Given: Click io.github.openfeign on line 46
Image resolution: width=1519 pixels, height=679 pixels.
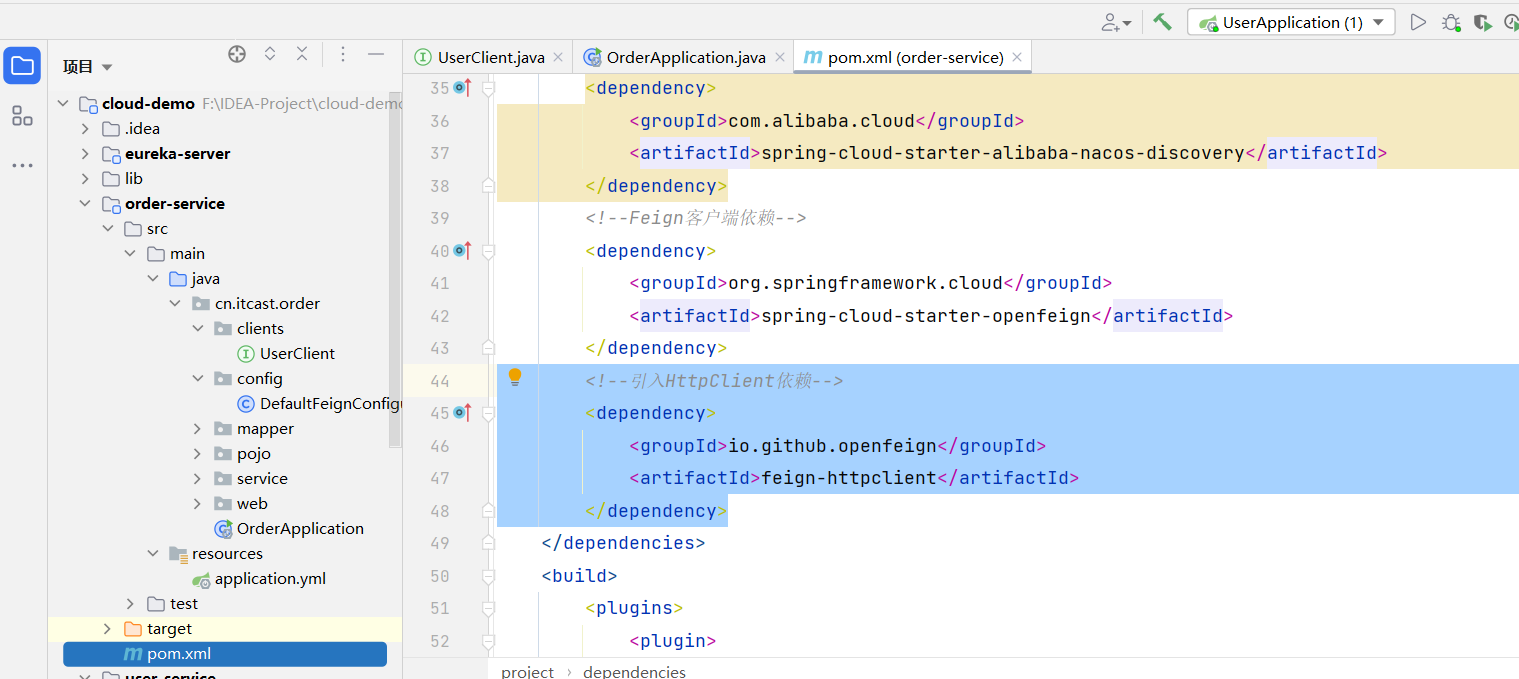Looking at the screenshot, I should tap(832, 446).
